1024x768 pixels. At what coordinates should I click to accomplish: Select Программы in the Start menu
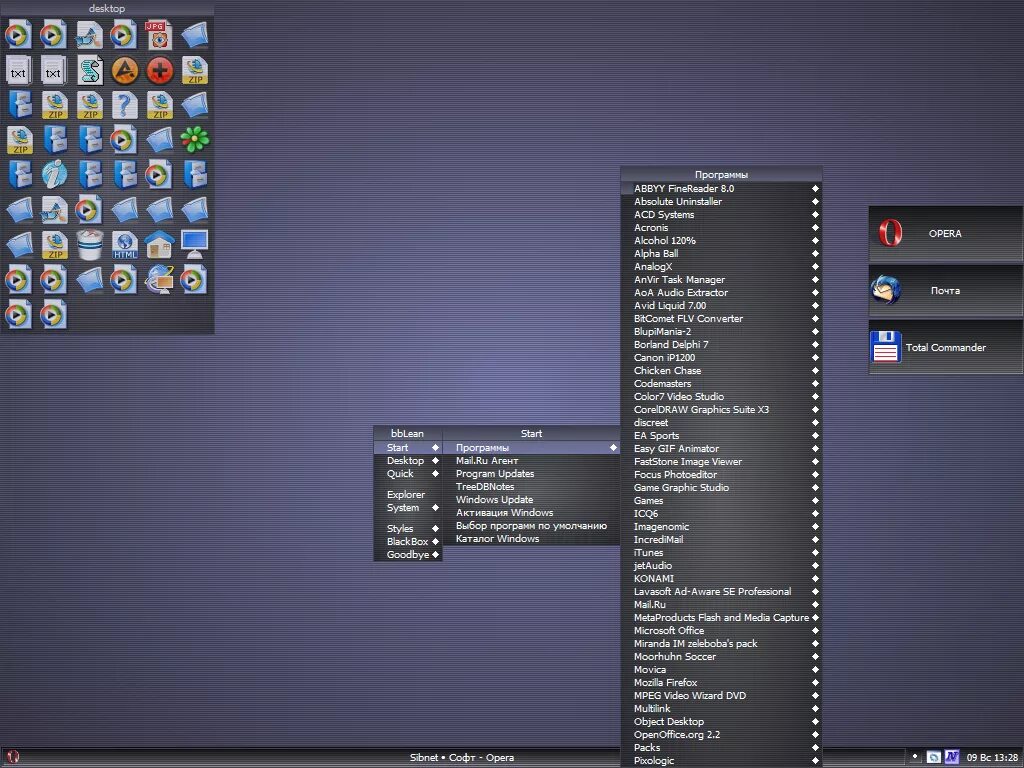[531, 447]
